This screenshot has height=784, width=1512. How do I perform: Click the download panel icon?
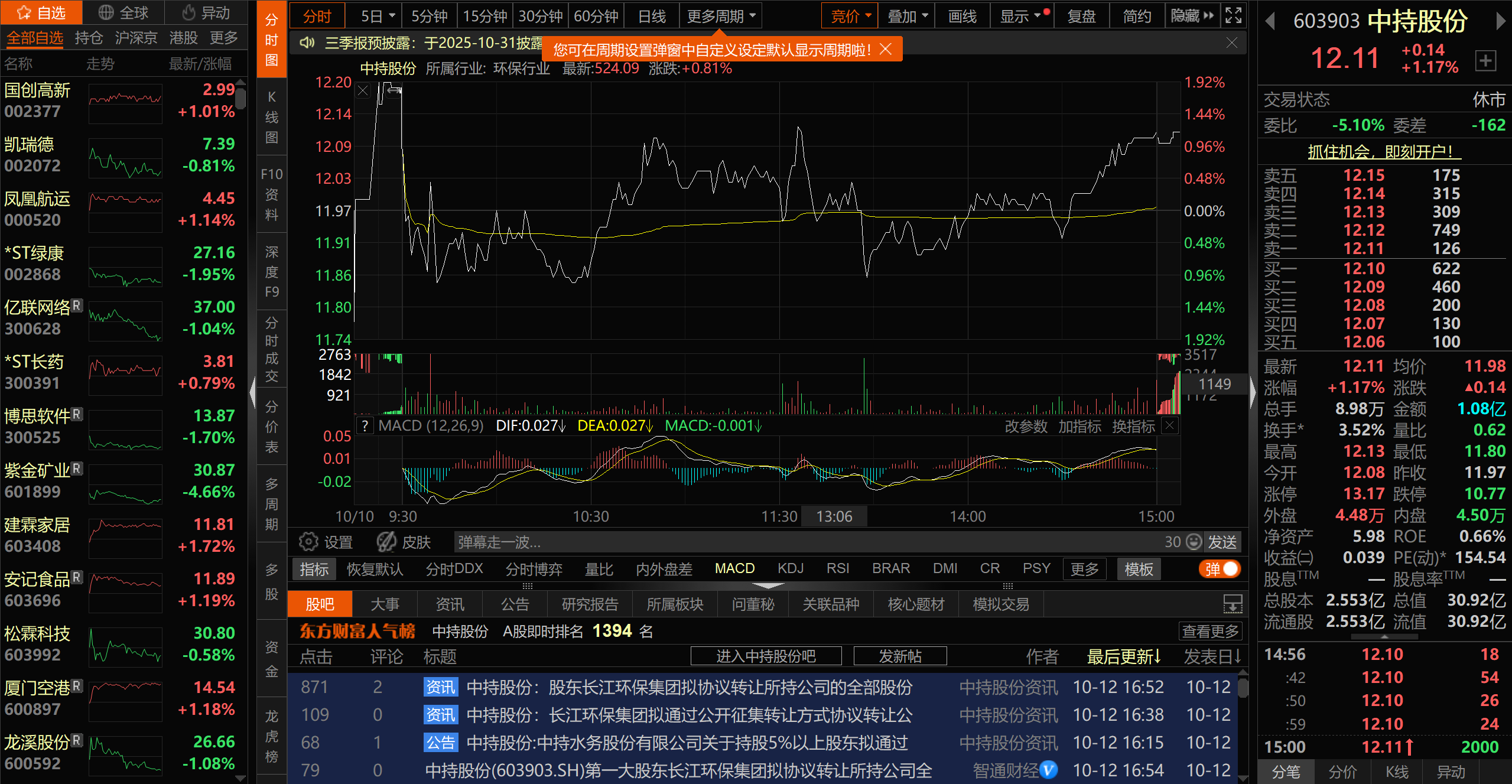click(1233, 604)
